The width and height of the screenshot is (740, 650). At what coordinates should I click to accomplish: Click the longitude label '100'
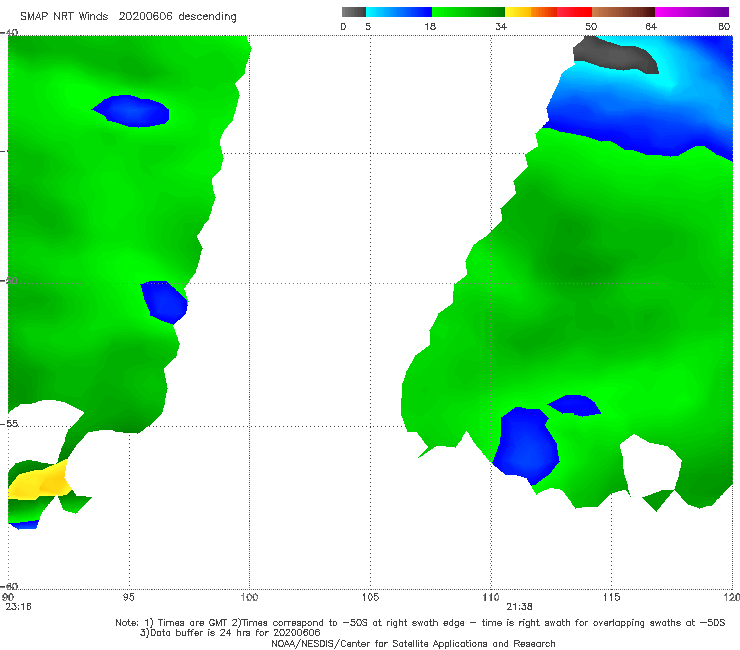tap(249, 597)
